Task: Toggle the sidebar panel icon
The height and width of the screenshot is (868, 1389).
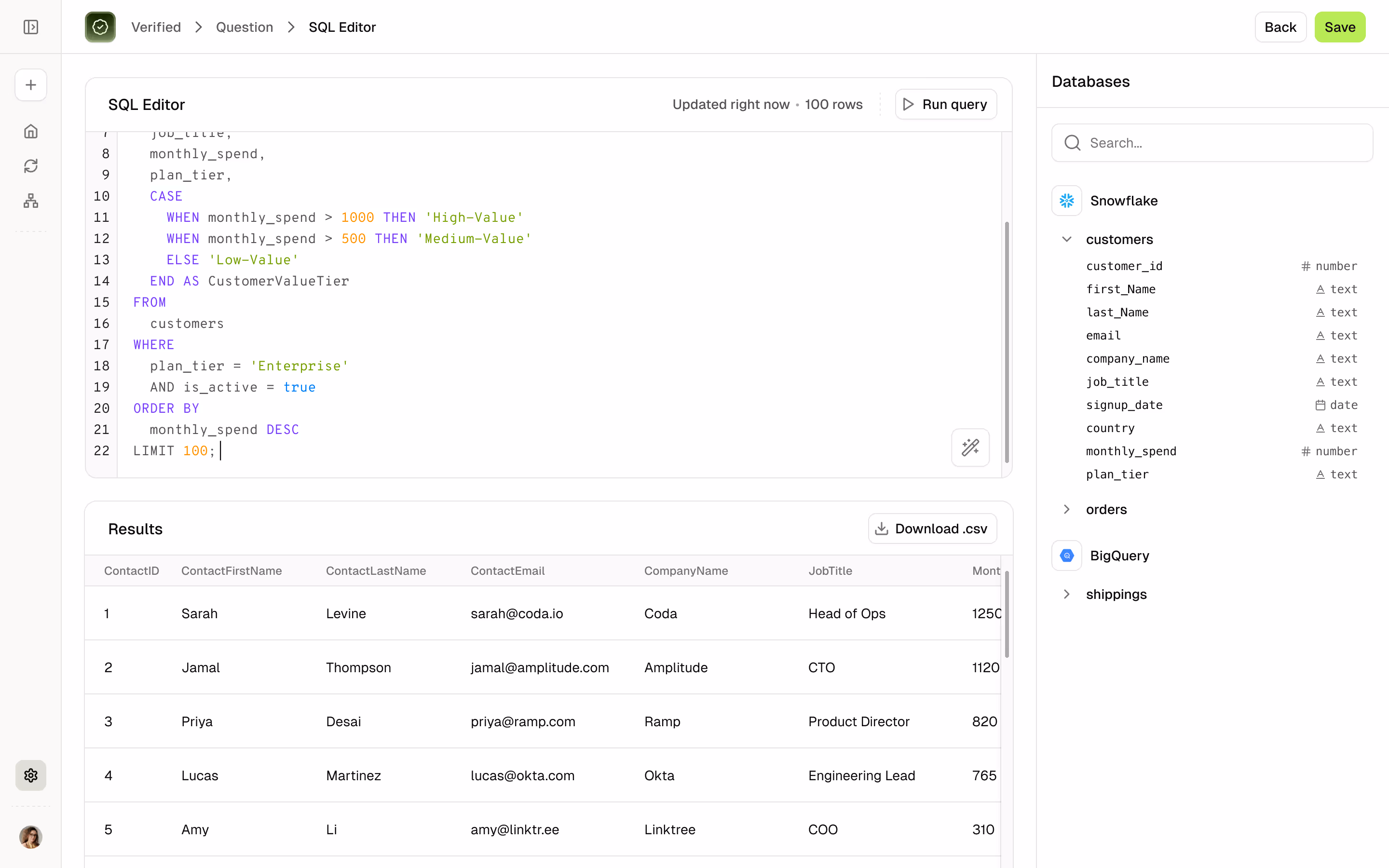Action: coord(31,27)
